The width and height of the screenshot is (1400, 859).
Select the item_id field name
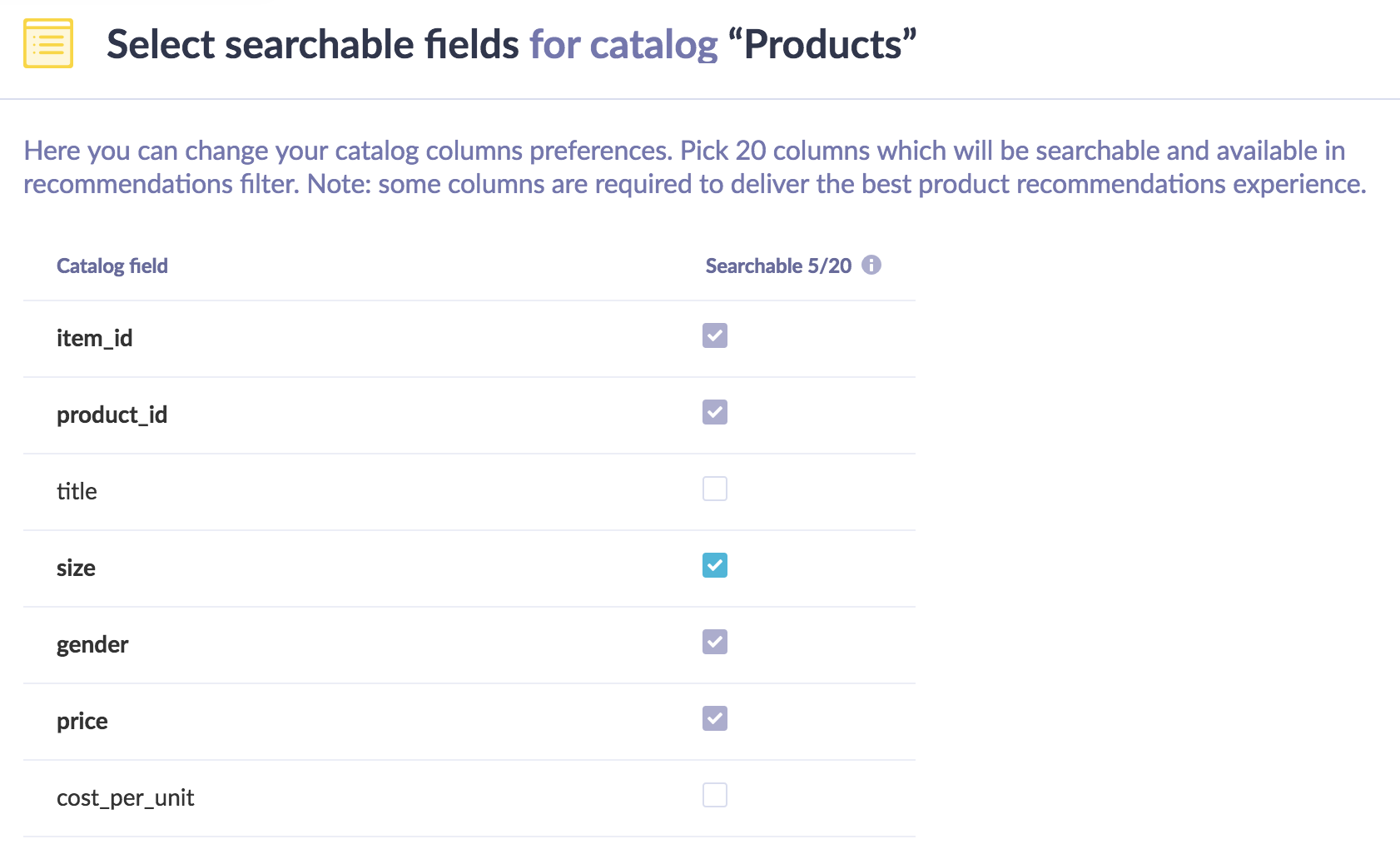click(x=94, y=338)
